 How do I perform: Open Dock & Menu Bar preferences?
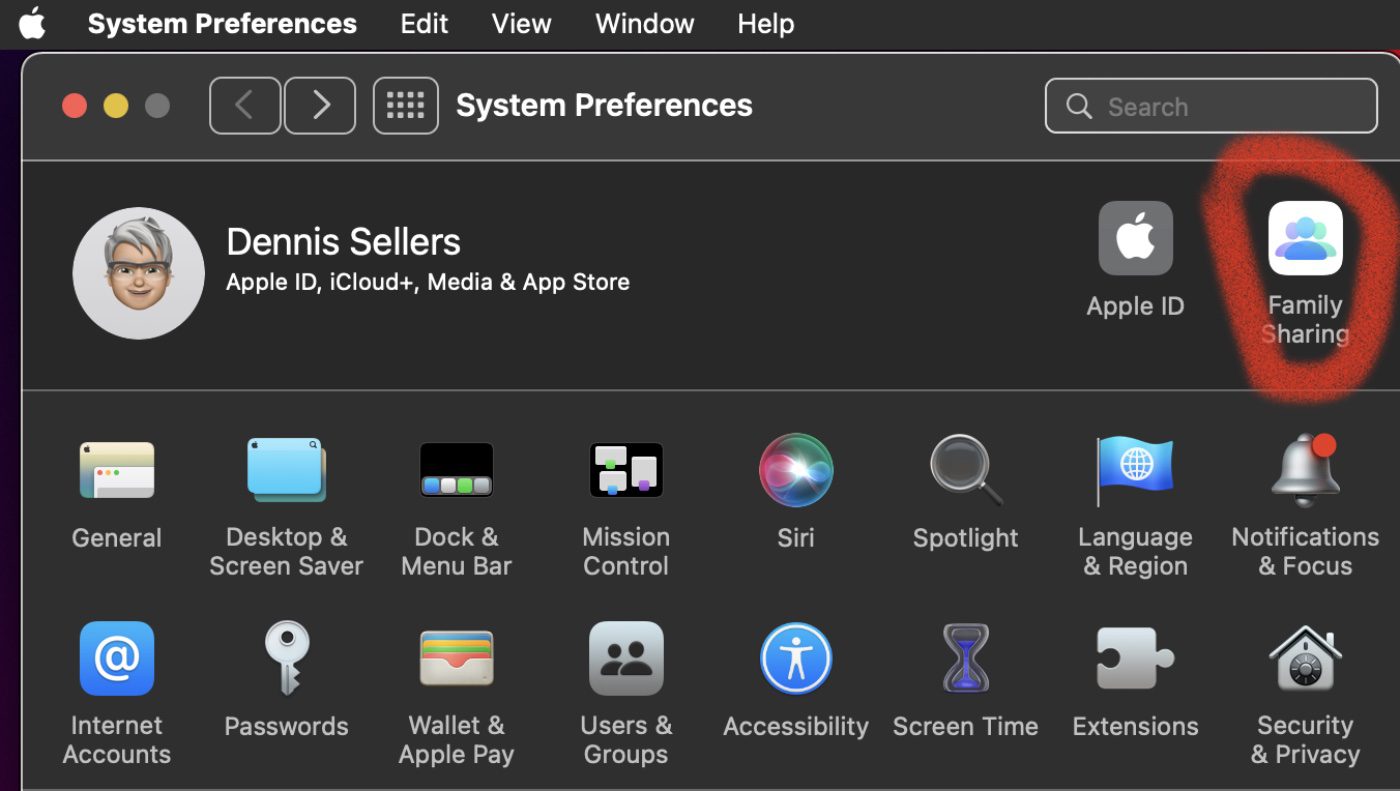[x=456, y=471]
